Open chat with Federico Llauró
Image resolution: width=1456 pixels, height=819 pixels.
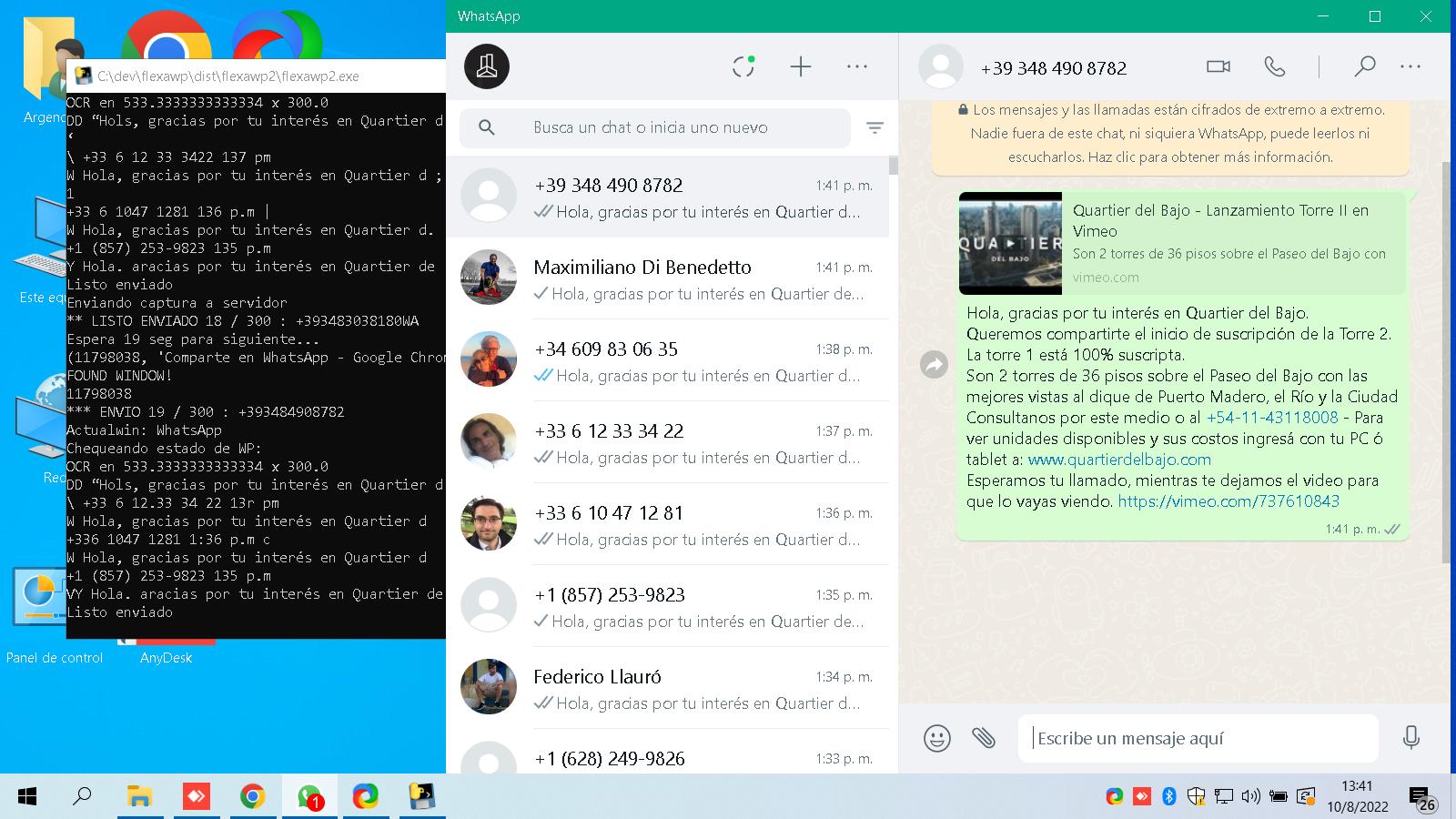click(x=667, y=689)
